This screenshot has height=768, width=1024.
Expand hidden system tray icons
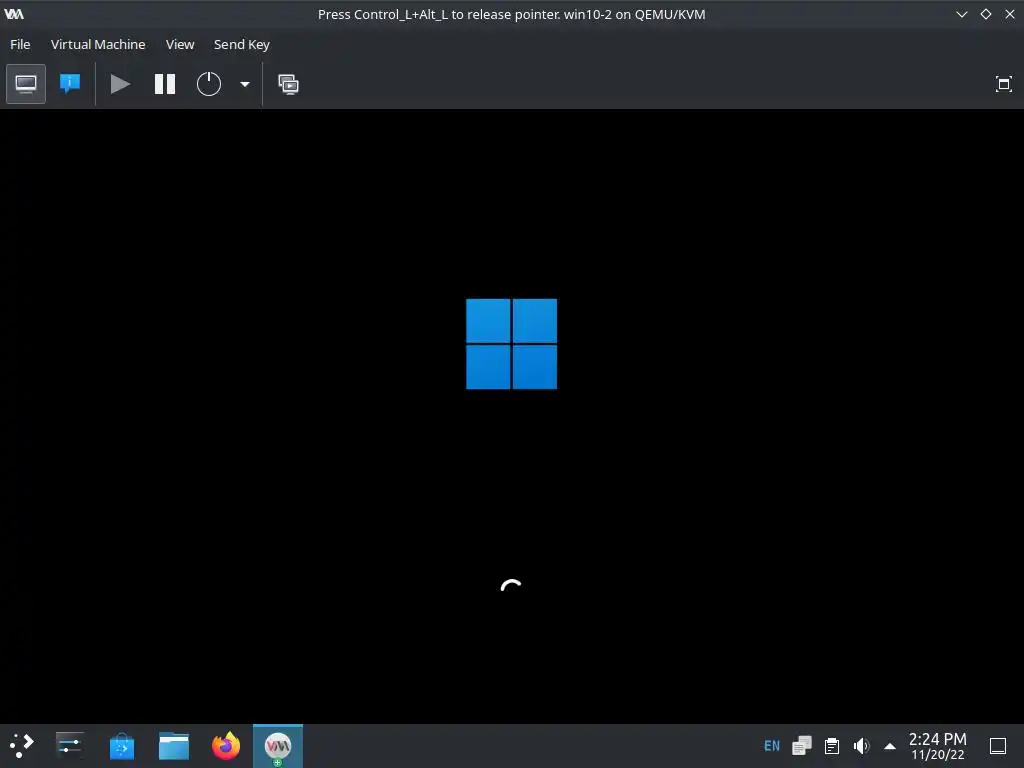(x=889, y=746)
